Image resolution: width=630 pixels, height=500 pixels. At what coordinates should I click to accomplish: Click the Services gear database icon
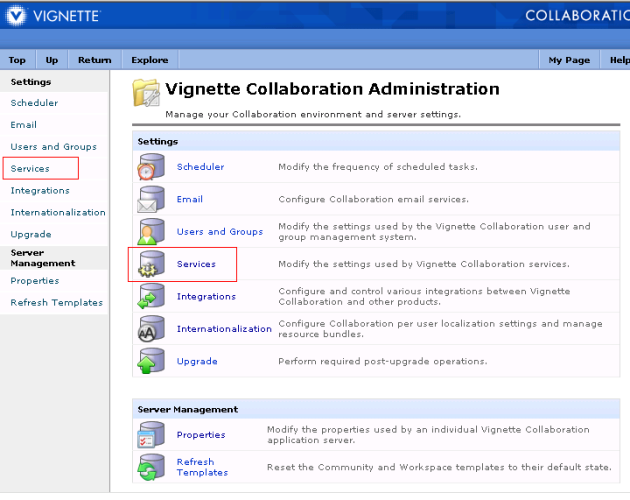(x=151, y=264)
